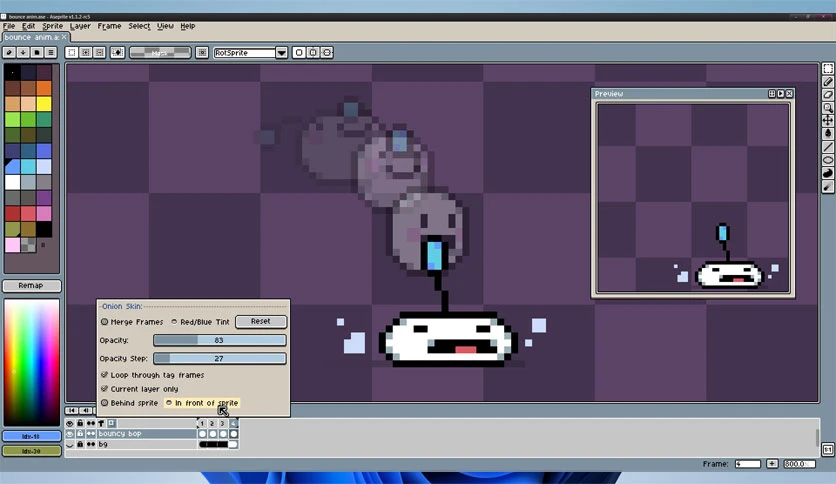
Task: Set selection mode to Add
Action: click(x=85, y=52)
